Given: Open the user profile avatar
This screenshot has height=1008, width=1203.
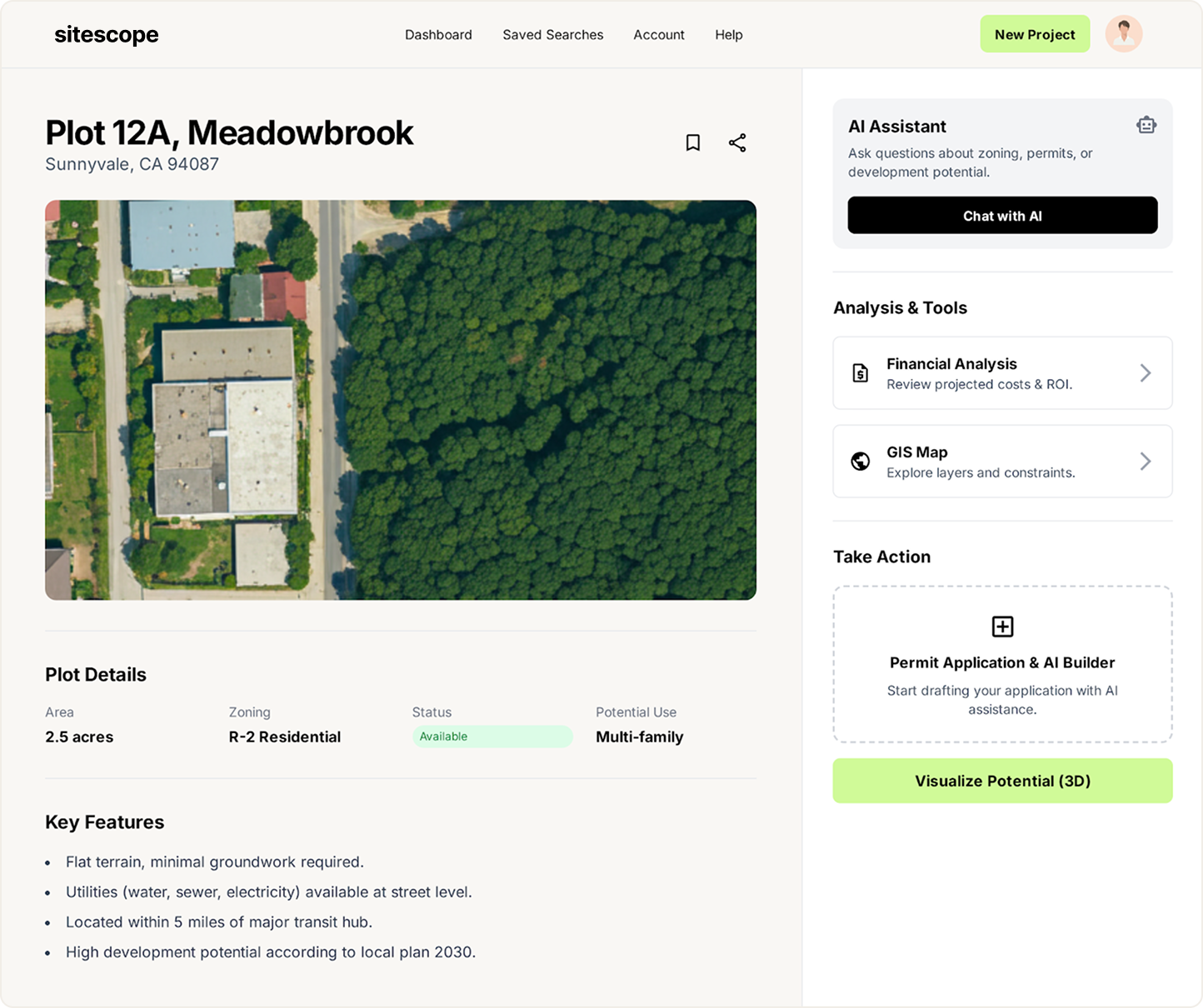Looking at the screenshot, I should click(x=1123, y=34).
